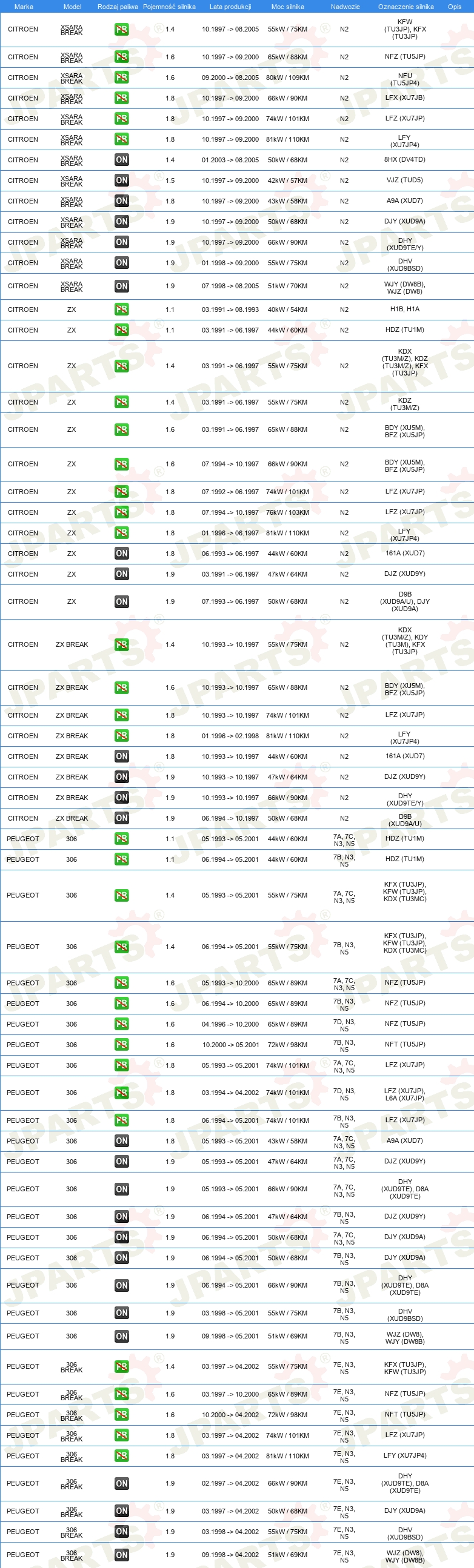
Task: Select the ON icon in Xsara Break DHV 01.1998 row
Action: click(x=122, y=263)
